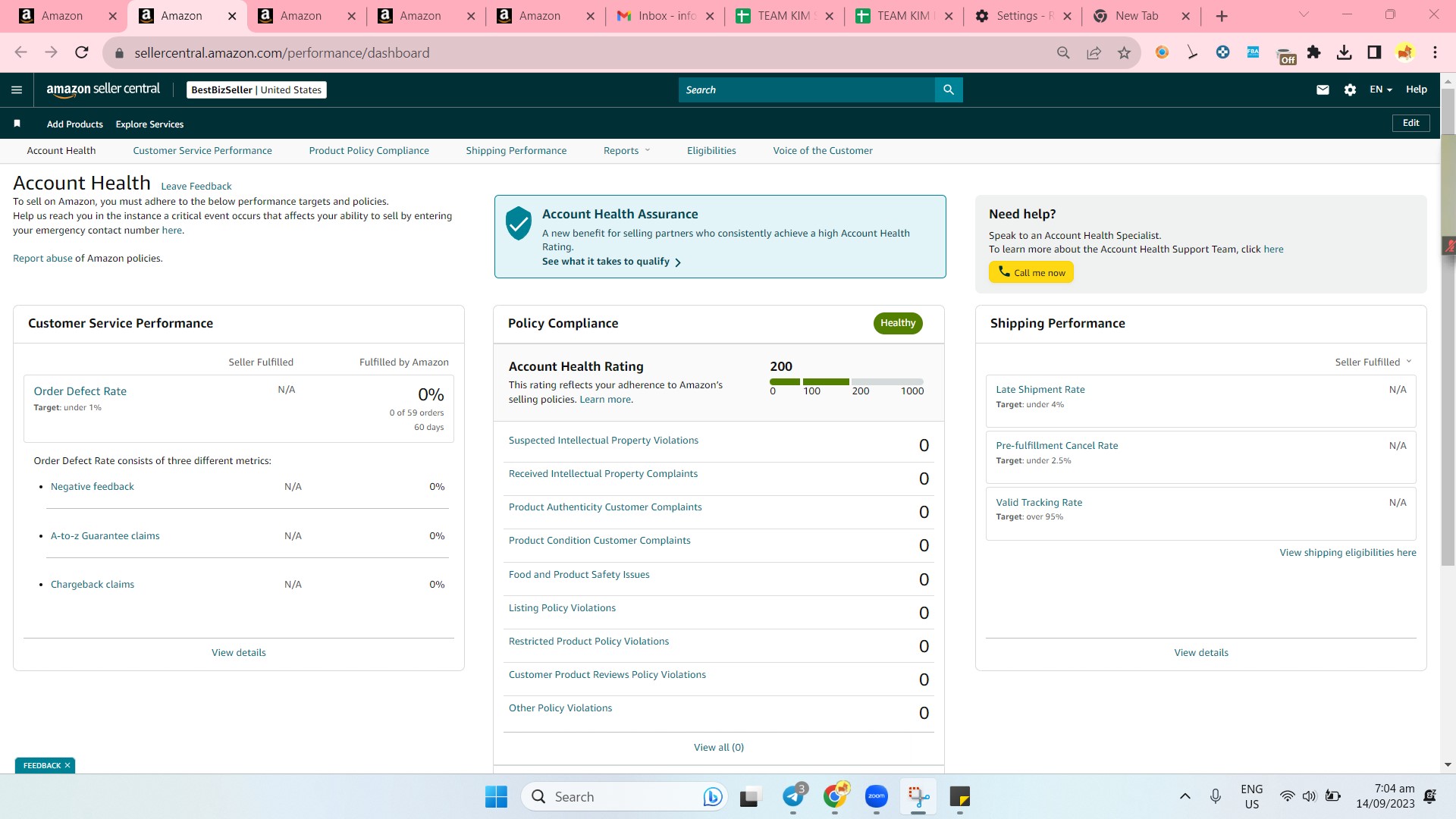Open the Leave Feedback link
Screen dimensions: 1456x819
click(196, 186)
